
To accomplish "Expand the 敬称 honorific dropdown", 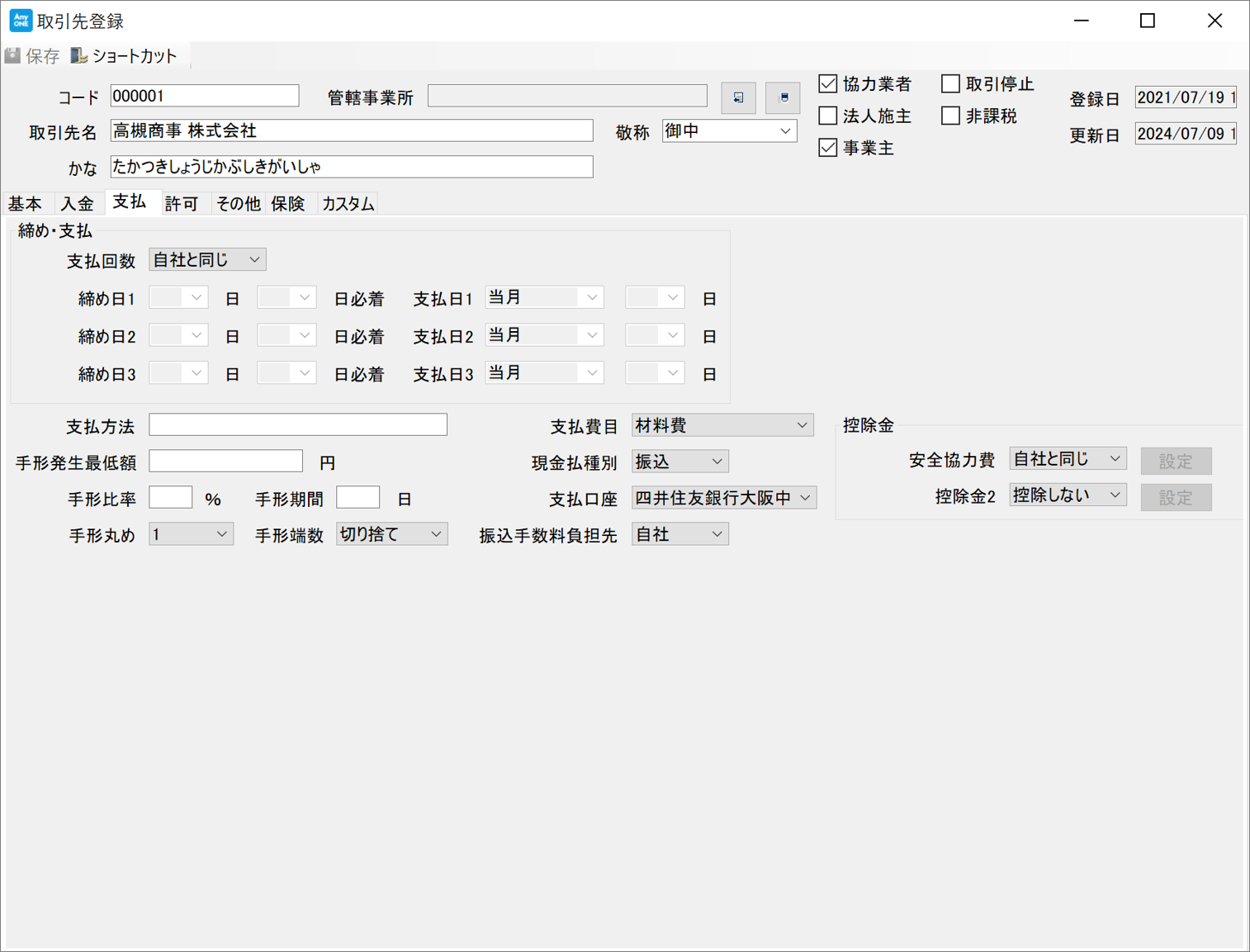I will (x=729, y=131).
